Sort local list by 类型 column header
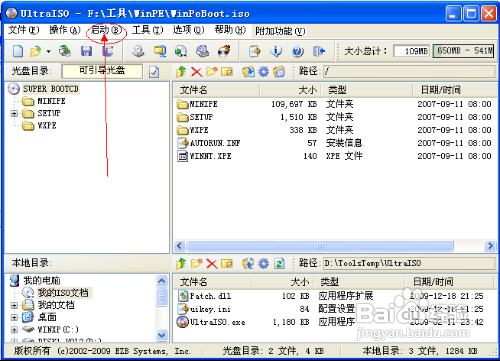 [360, 282]
